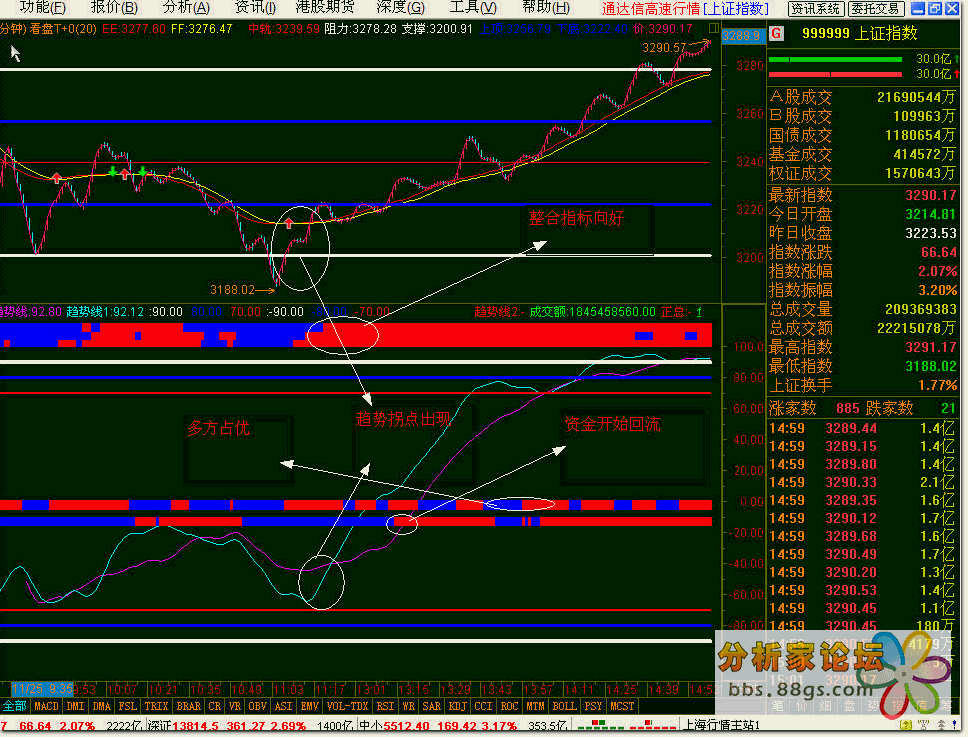Open the 港股期货 menu
968x737 pixels.
tap(325, 7)
